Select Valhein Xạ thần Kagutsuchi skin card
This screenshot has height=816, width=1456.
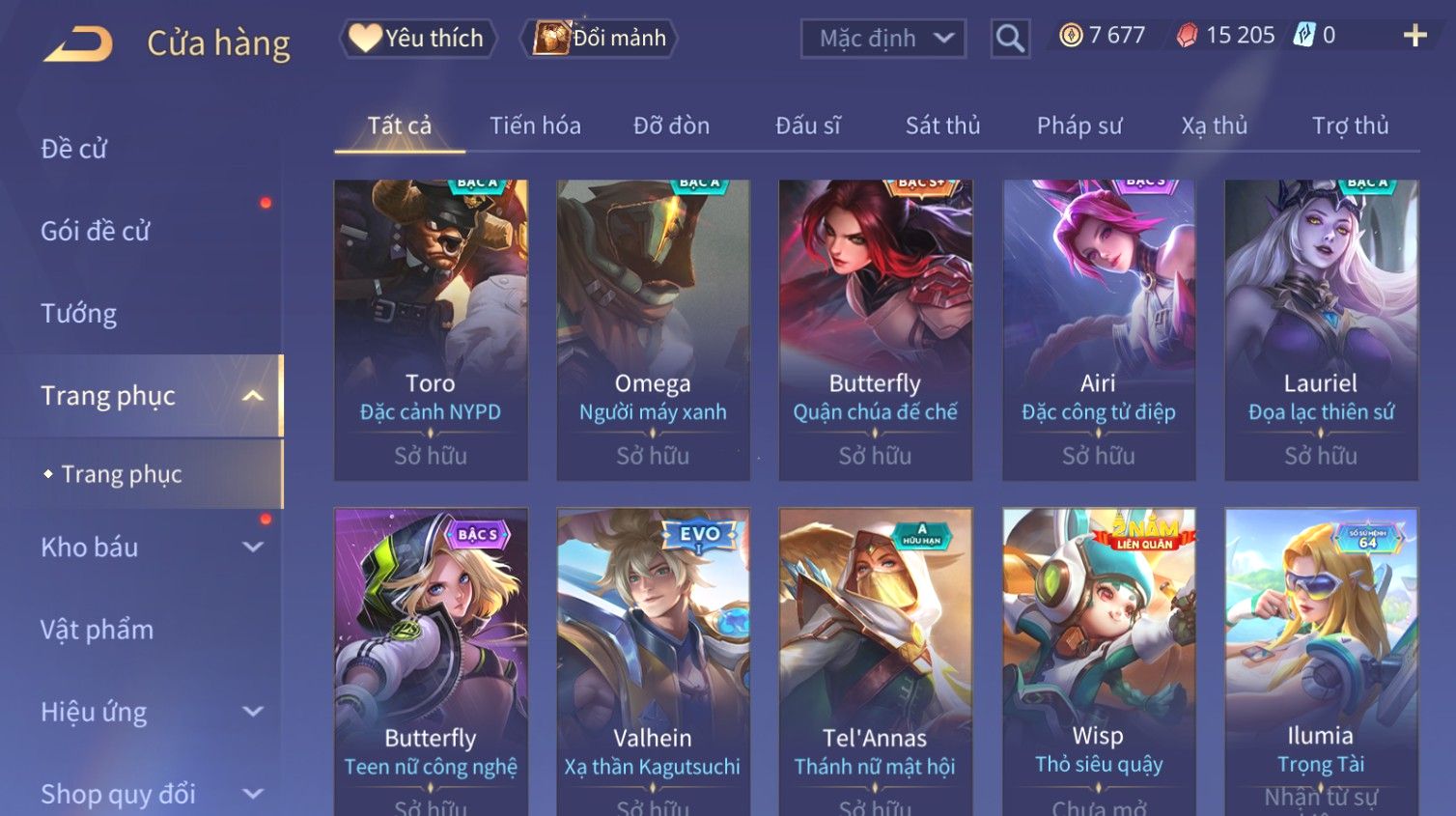pos(653,661)
